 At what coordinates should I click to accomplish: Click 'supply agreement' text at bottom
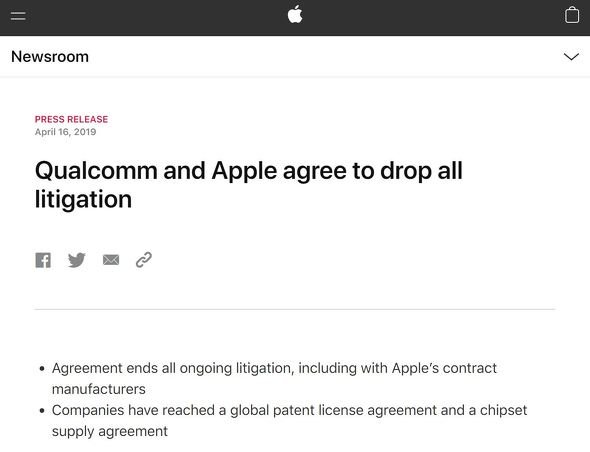pos(109,431)
